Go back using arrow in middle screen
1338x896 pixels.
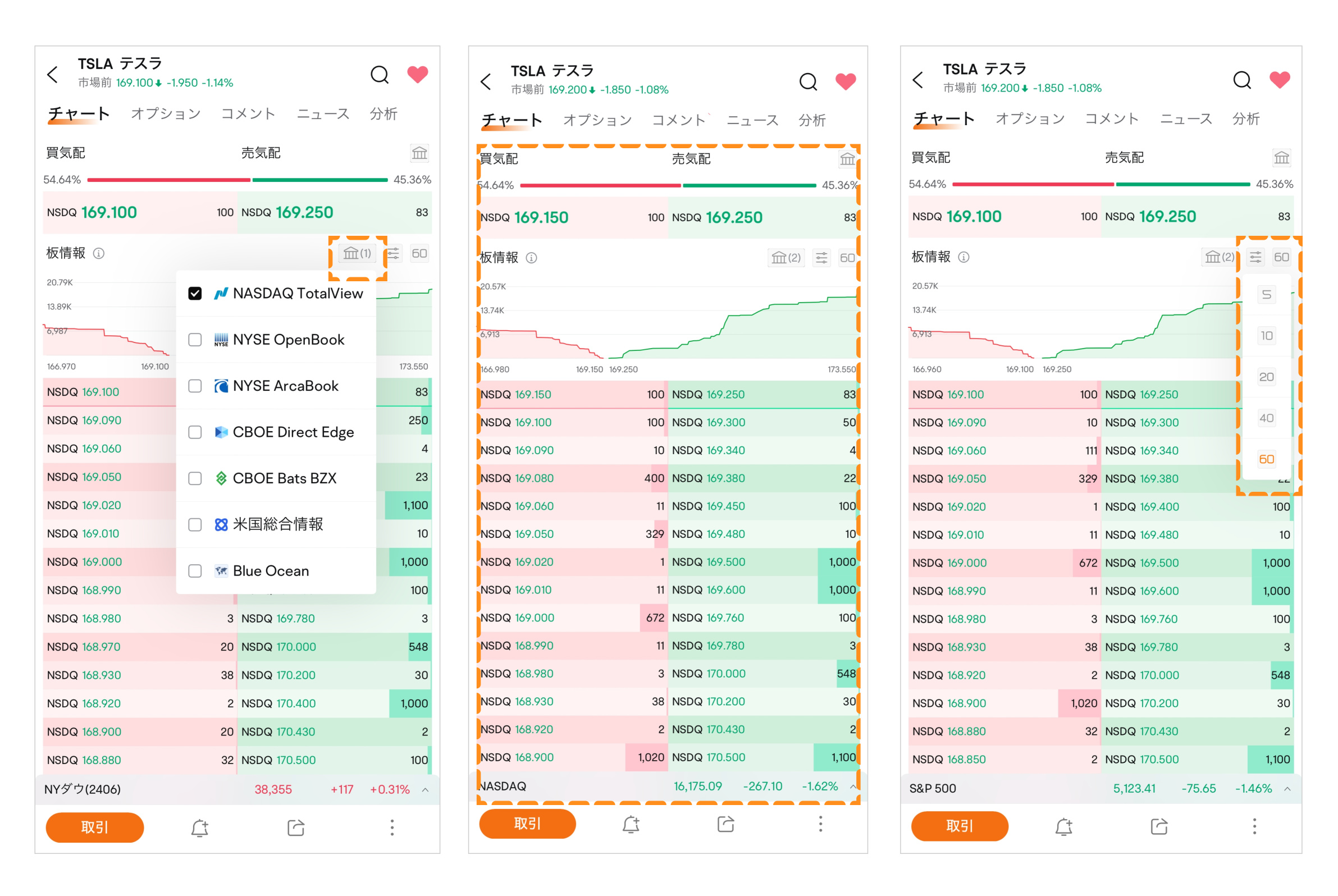tap(486, 82)
